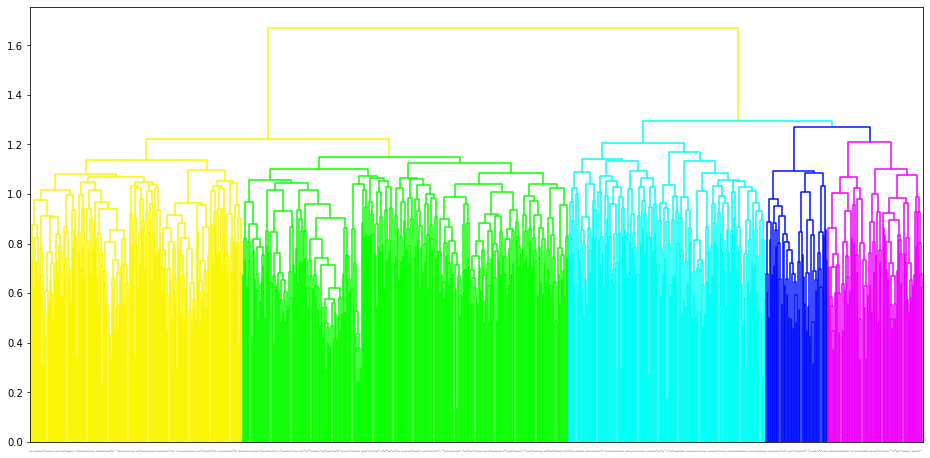Click the top blue horizontal link joining magenta
Viewport: 930px width, 458px height.
[x=832, y=127]
